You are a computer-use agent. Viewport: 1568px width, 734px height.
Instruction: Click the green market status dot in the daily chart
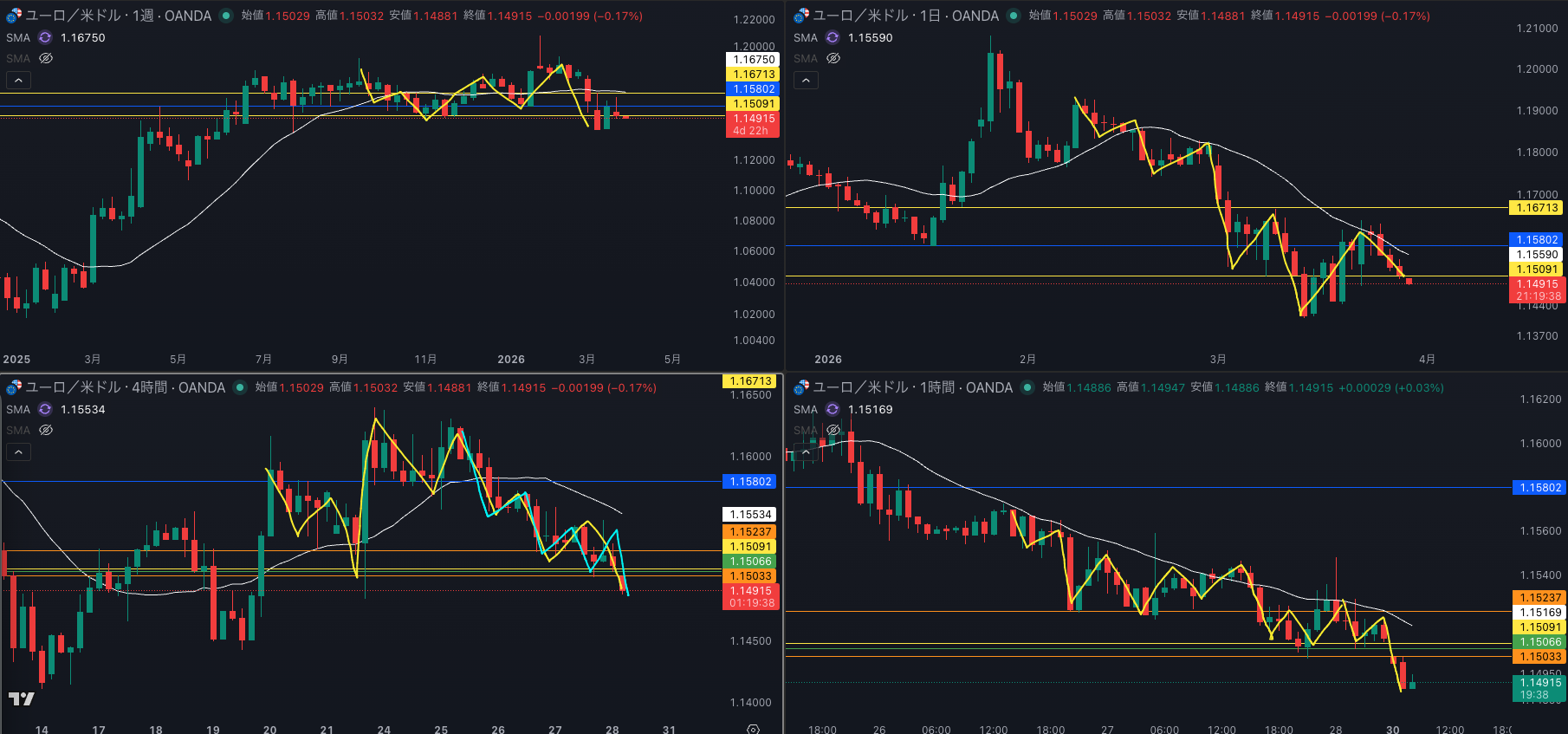(x=1014, y=16)
